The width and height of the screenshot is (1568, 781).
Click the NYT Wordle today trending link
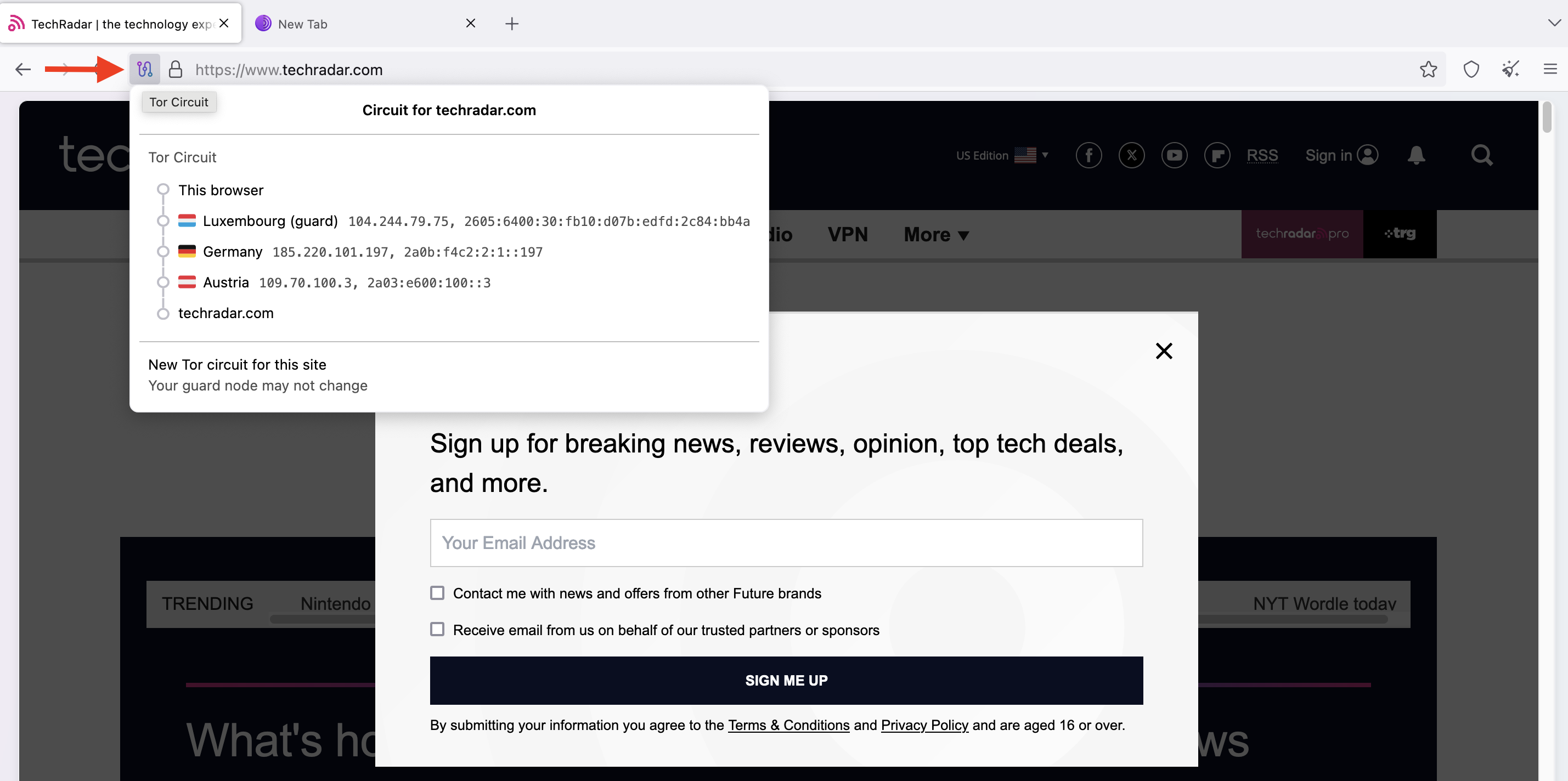click(1324, 603)
